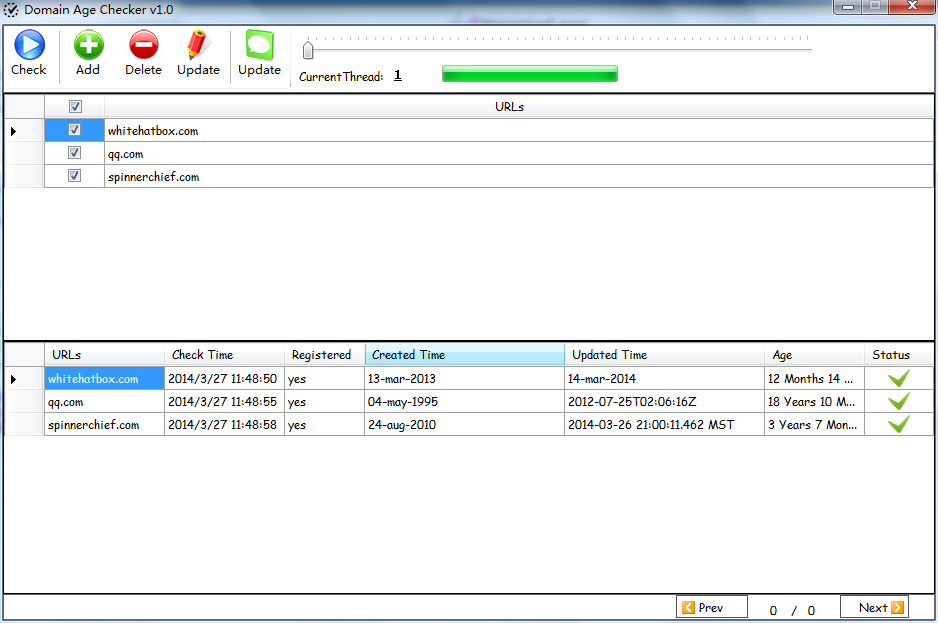
Task: Click the green checkmark status for qq.com
Action: click(898, 402)
